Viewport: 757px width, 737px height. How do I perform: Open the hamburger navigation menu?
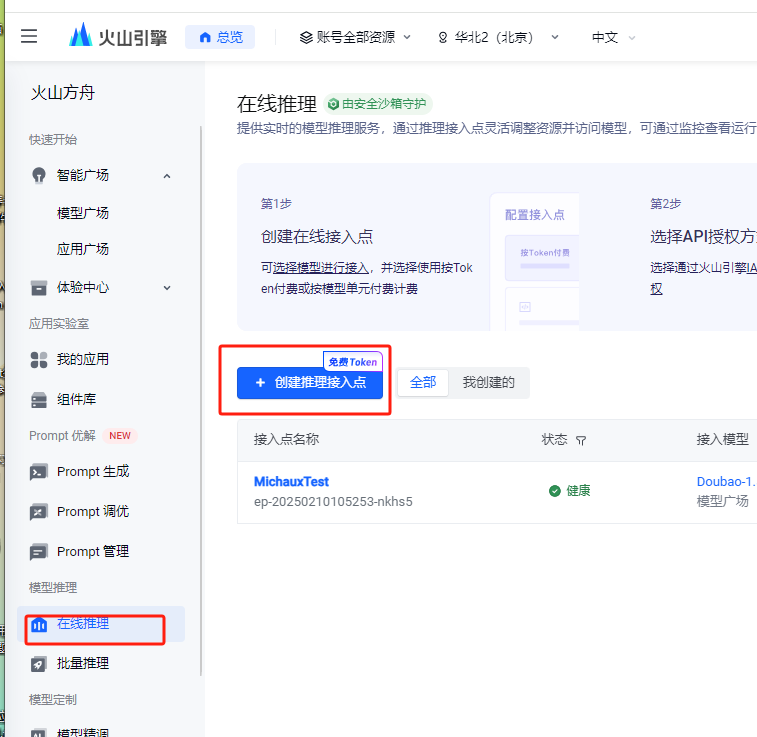[x=29, y=37]
